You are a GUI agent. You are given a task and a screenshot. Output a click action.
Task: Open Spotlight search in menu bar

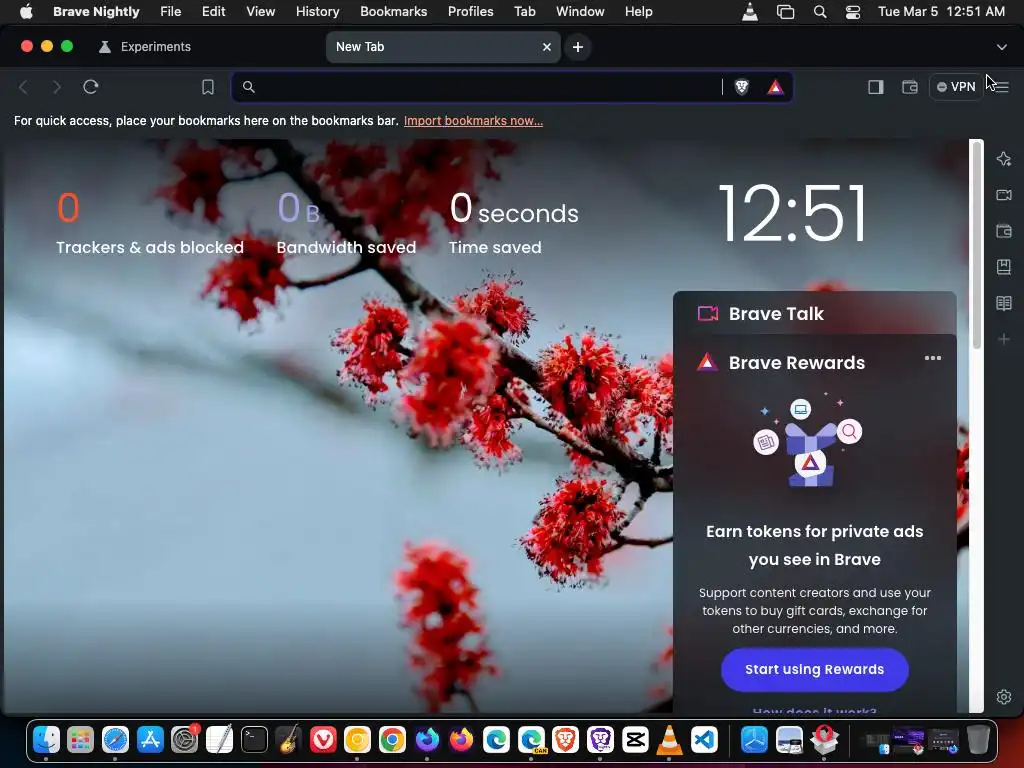tap(820, 12)
